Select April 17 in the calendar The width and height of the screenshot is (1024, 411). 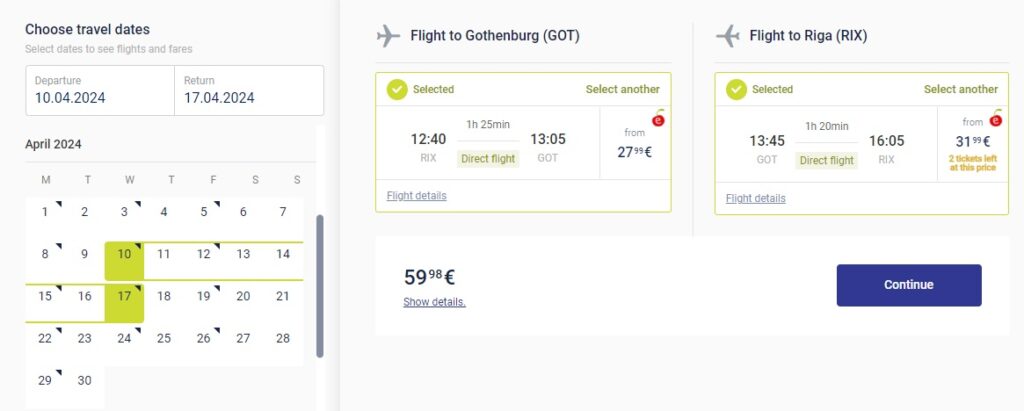pyautogui.click(x=124, y=296)
